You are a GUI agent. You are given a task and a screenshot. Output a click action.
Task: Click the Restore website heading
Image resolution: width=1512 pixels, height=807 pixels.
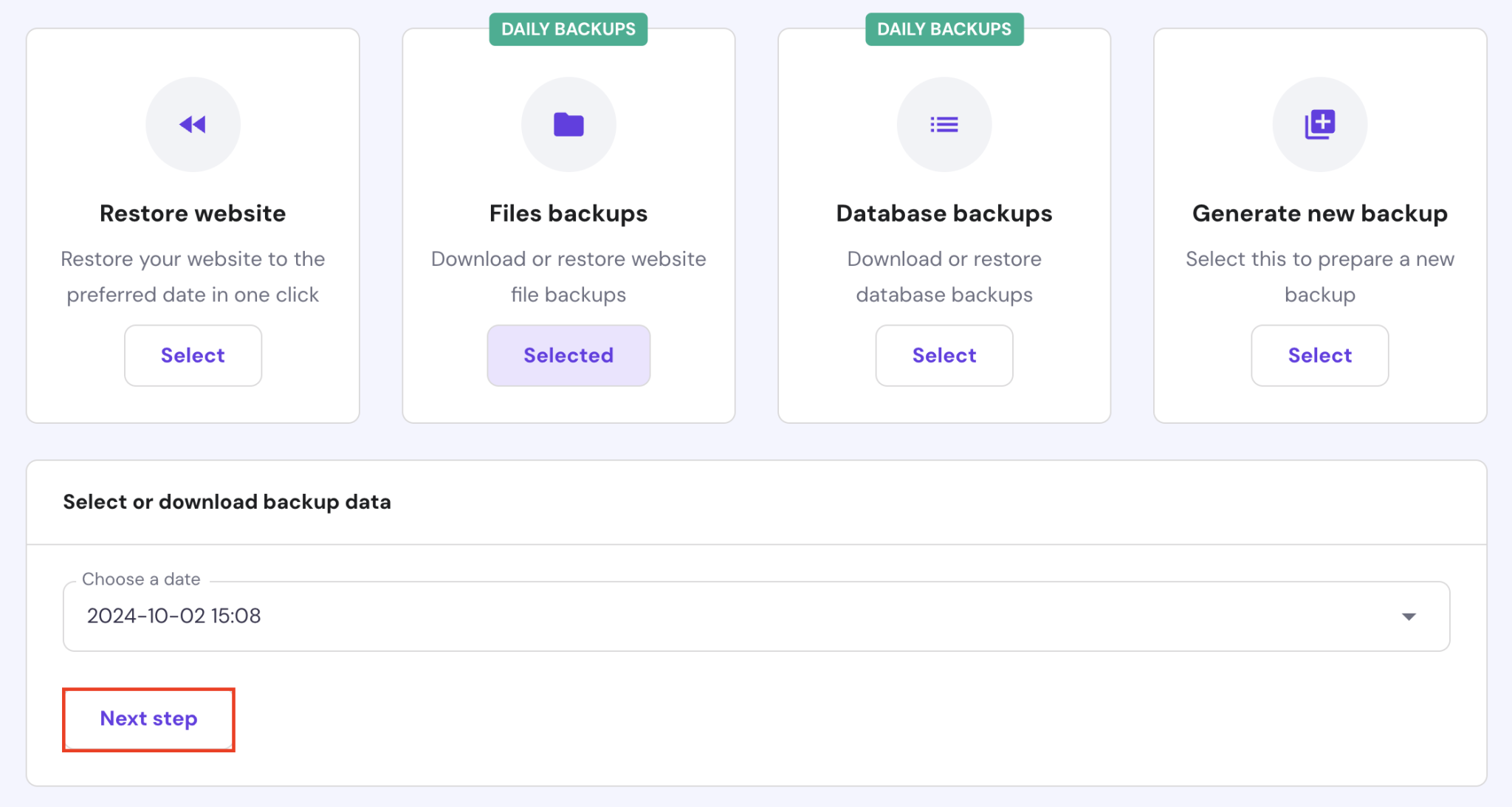tap(193, 213)
